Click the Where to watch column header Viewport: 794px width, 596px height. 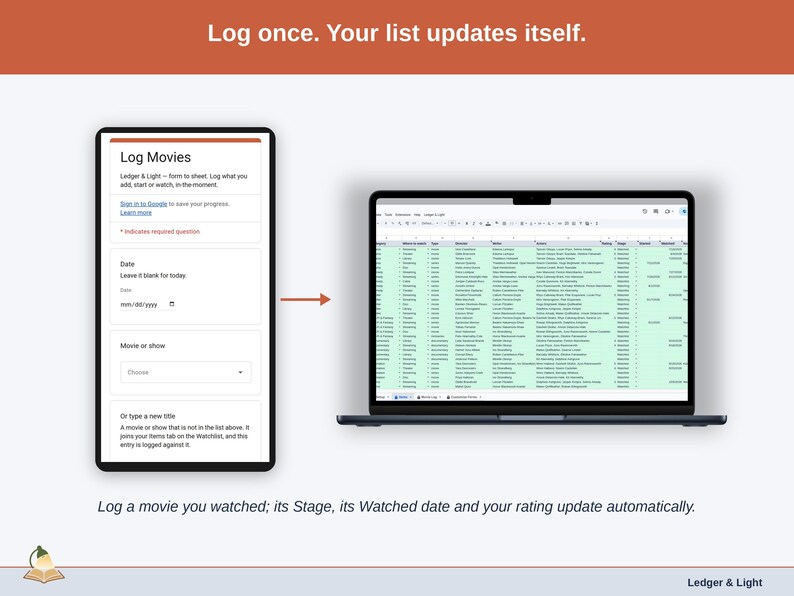(414, 243)
